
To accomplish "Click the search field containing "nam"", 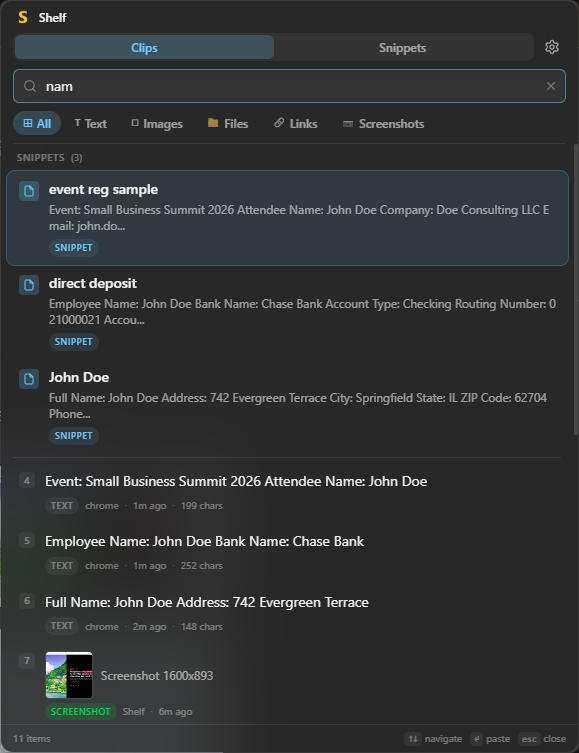I will pos(290,86).
